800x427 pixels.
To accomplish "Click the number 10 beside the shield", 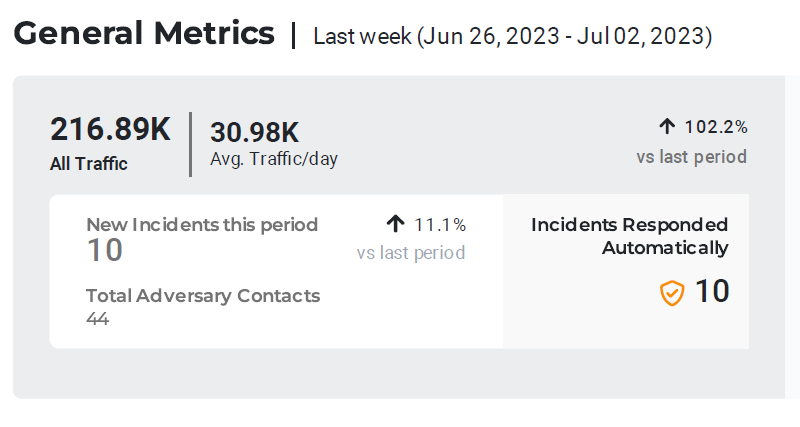I will click(712, 291).
